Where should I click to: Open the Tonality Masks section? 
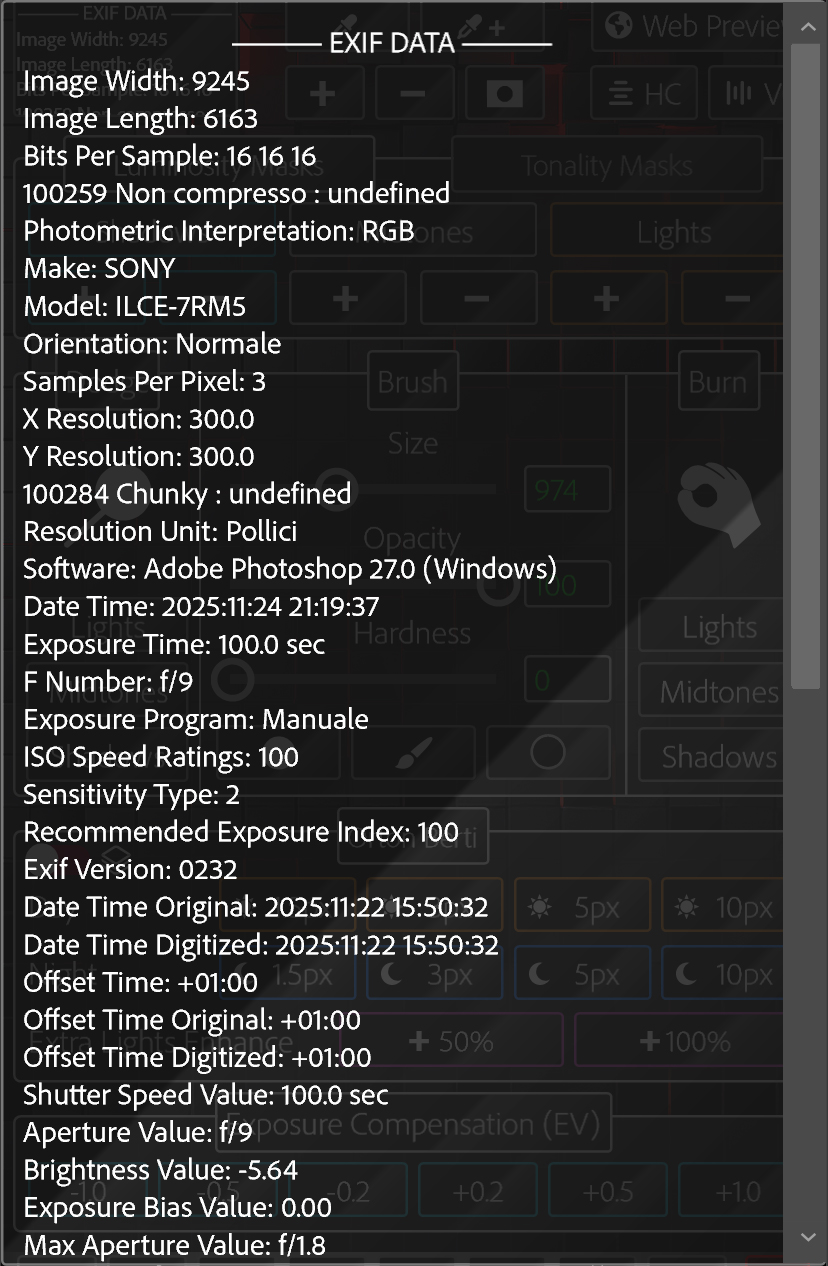coord(606,164)
